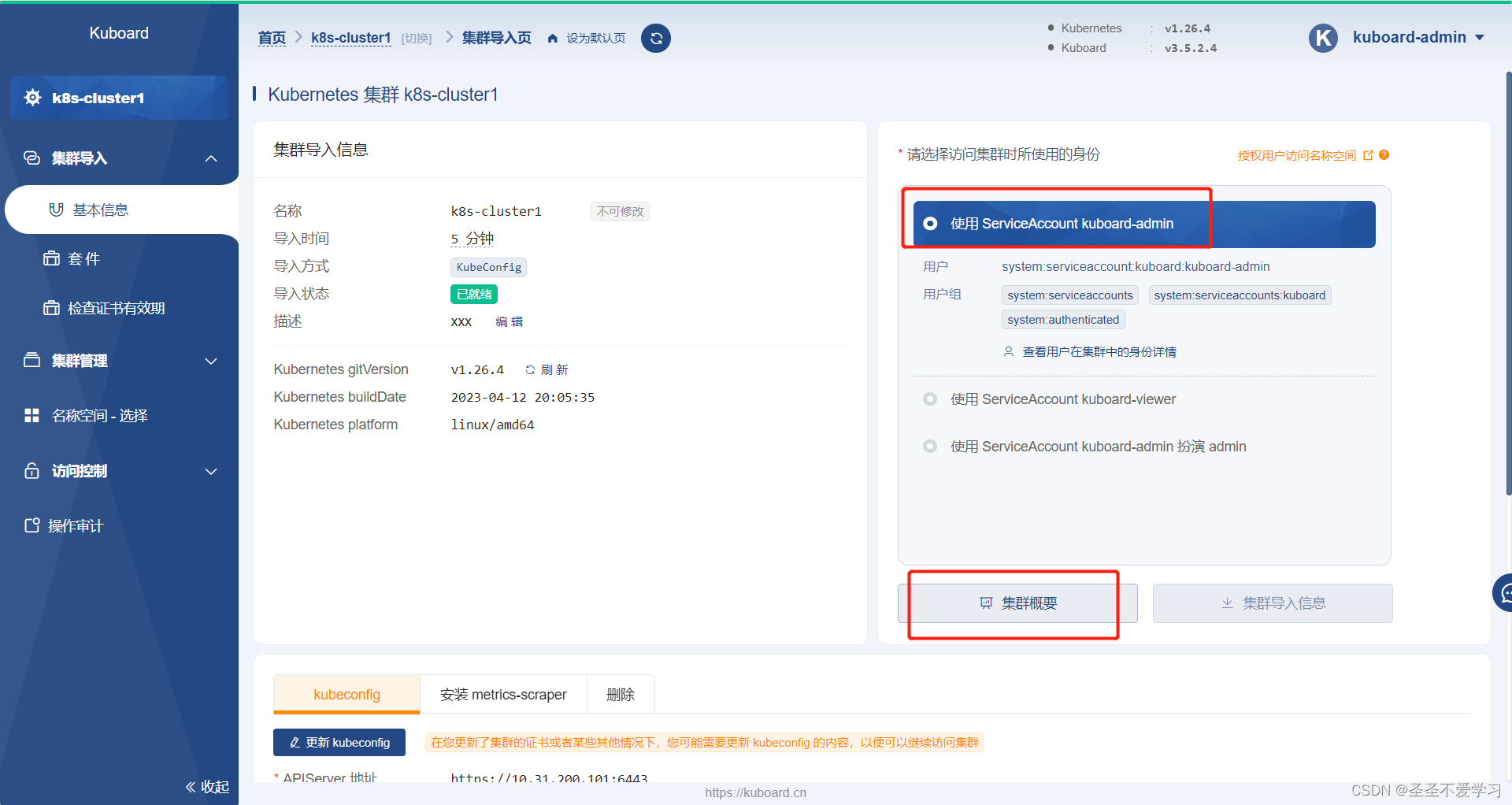Click the 刷新 link next to gitVersion
Screen dimensions: 1512x805
(554, 369)
